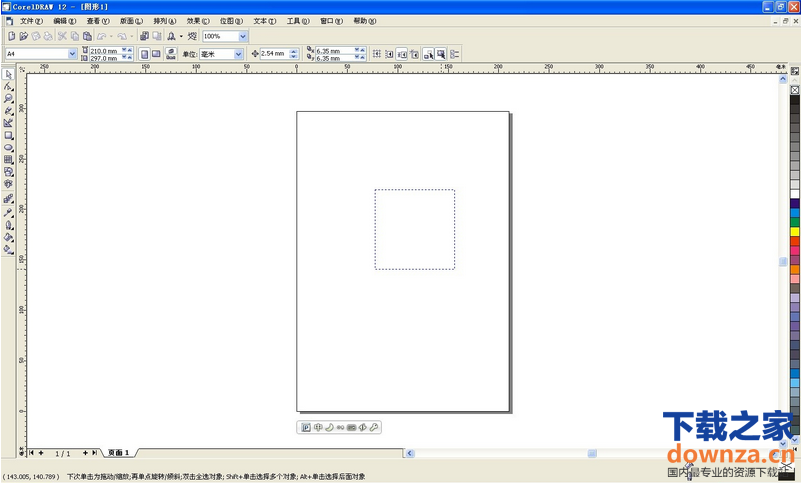Select the Eyedropper tool

(8, 212)
